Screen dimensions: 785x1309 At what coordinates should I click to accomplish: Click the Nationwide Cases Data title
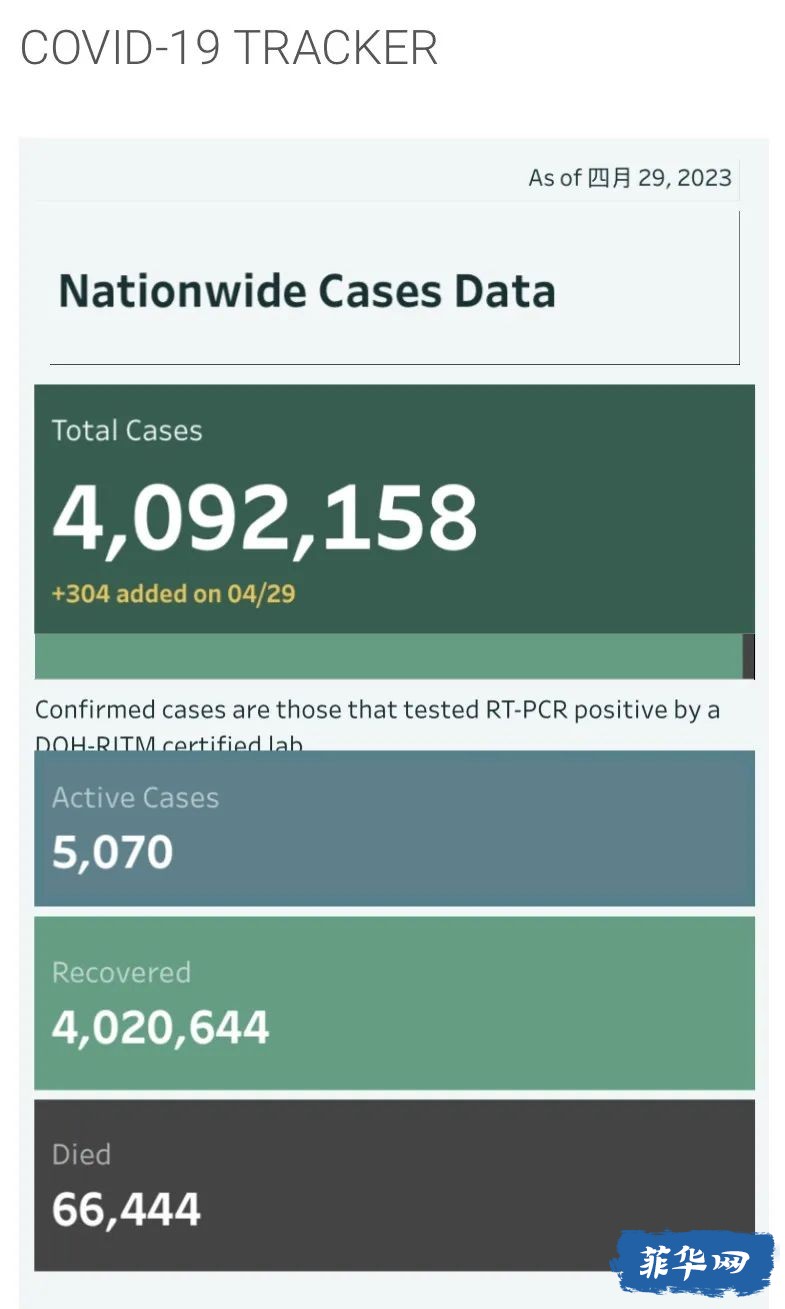click(307, 291)
